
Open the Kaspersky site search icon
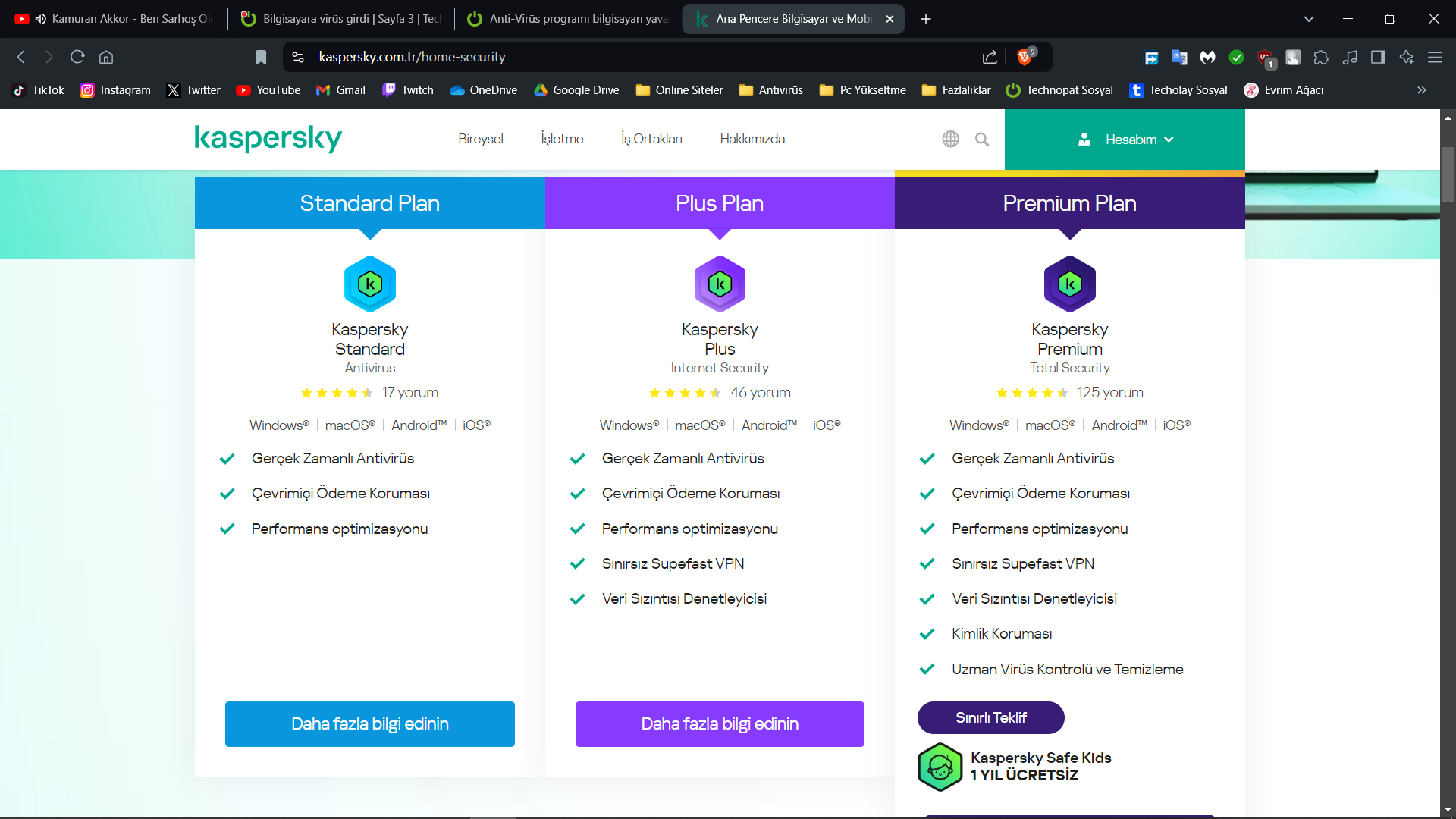point(982,140)
